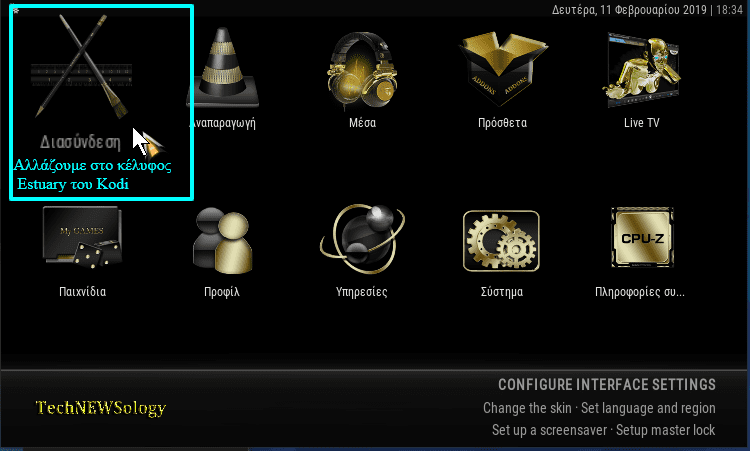Click the Σύστημα text label
This screenshot has width=750, height=451.
(502, 292)
